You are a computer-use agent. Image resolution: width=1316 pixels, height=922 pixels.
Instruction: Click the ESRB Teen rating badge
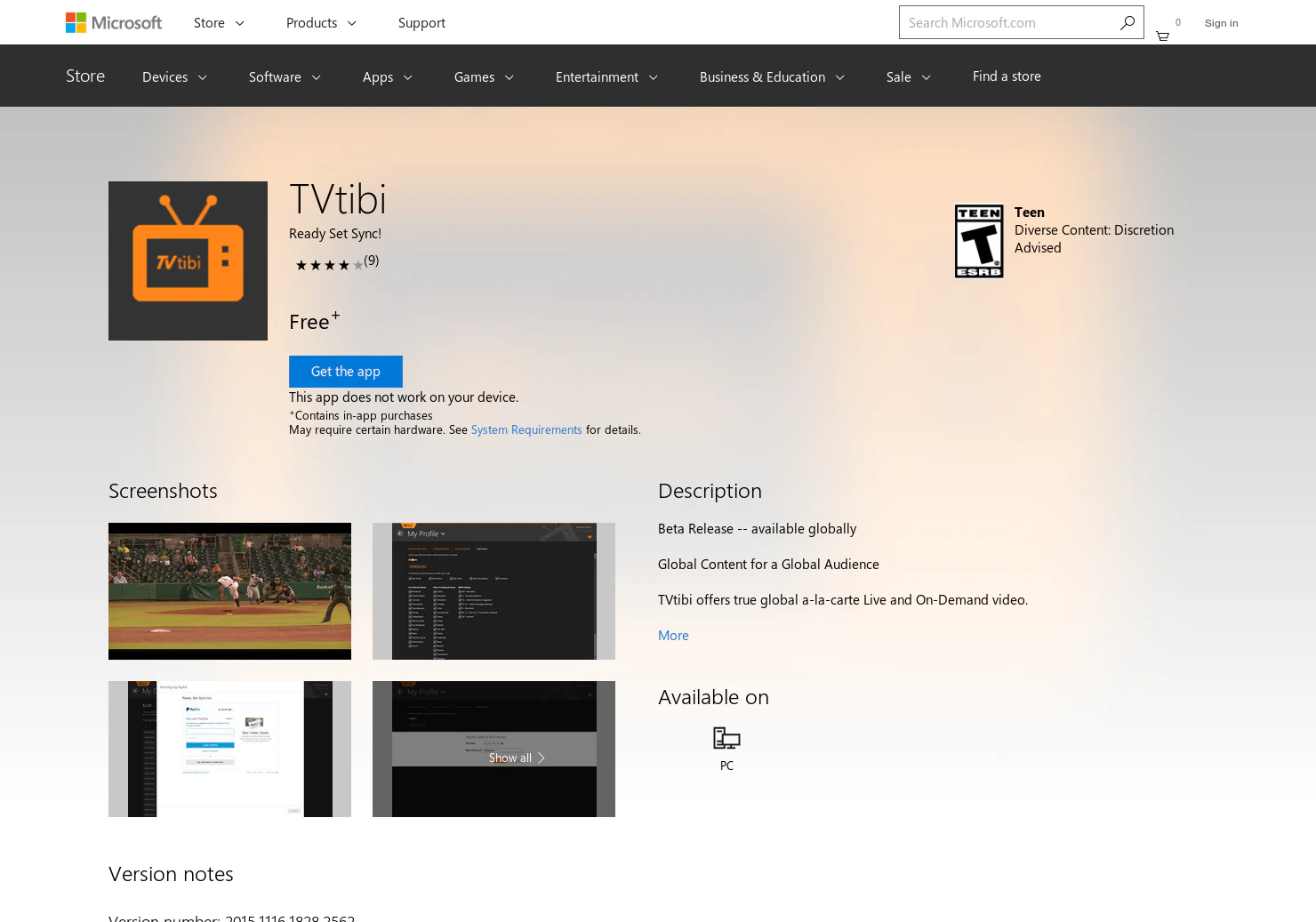point(979,241)
